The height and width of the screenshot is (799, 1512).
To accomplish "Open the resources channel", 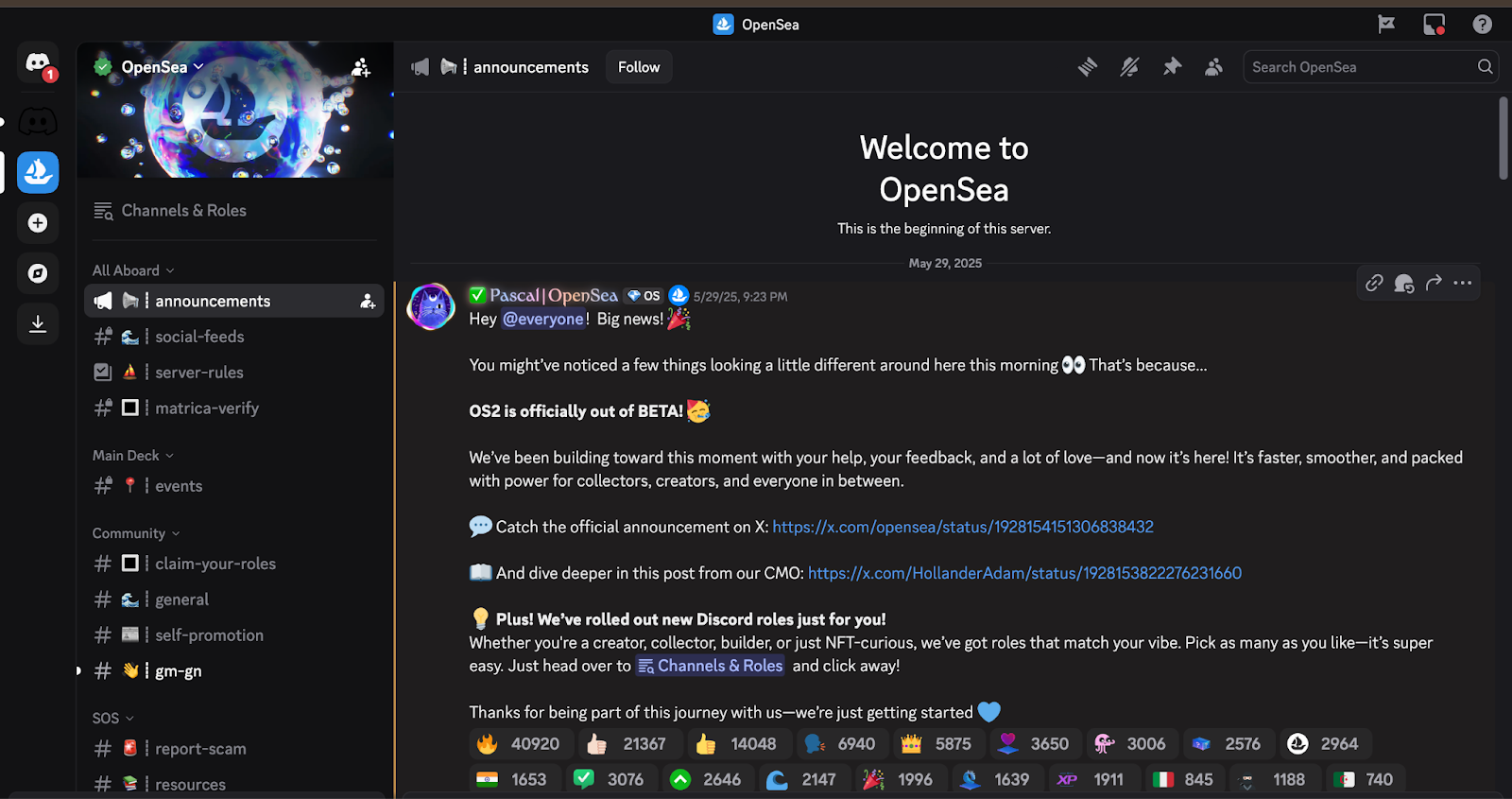I will (234, 784).
